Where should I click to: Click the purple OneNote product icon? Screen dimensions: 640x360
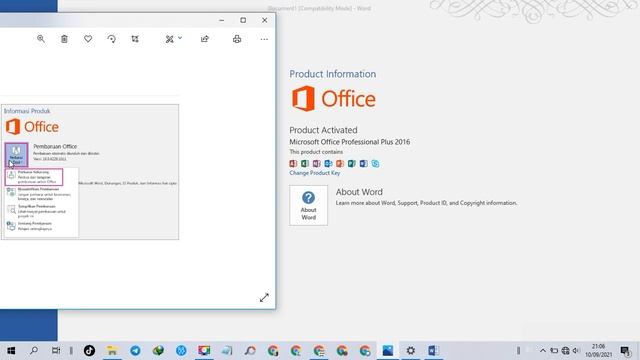[316, 164]
